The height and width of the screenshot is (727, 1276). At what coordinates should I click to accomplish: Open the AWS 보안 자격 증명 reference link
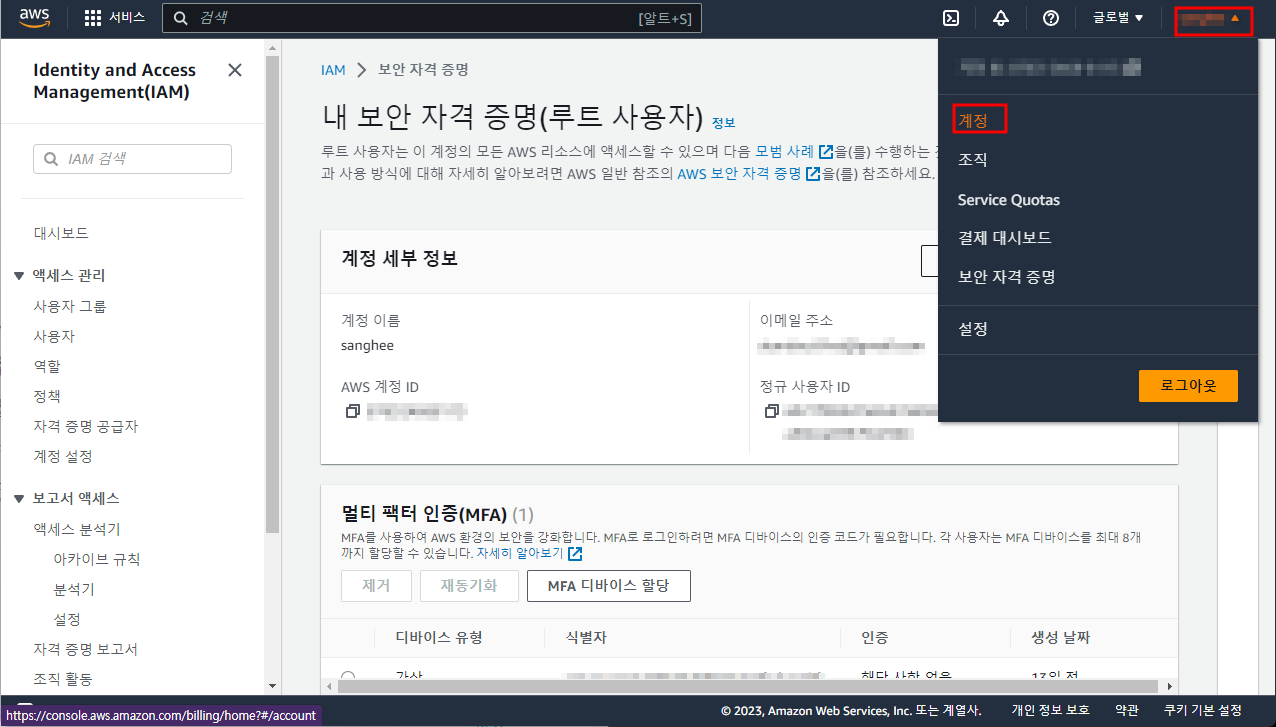pyautogui.click(x=748, y=173)
